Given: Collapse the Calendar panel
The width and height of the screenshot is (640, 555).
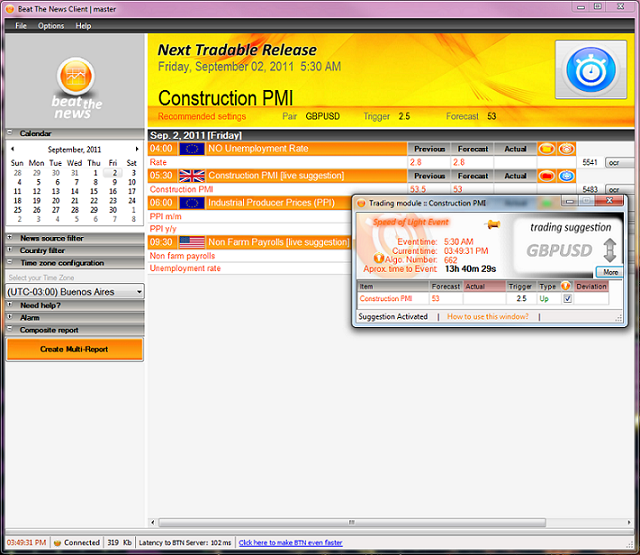Looking at the screenshot, I should pos(10,133).
